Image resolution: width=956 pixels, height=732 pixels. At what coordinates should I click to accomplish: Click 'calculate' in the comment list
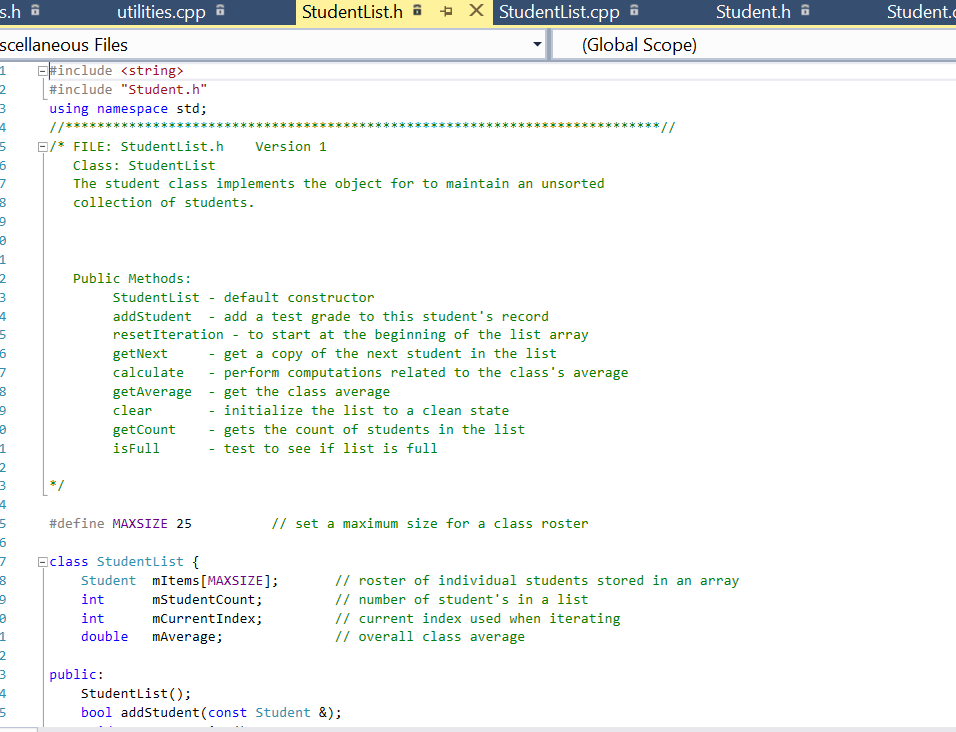click(x=148, y=372)
